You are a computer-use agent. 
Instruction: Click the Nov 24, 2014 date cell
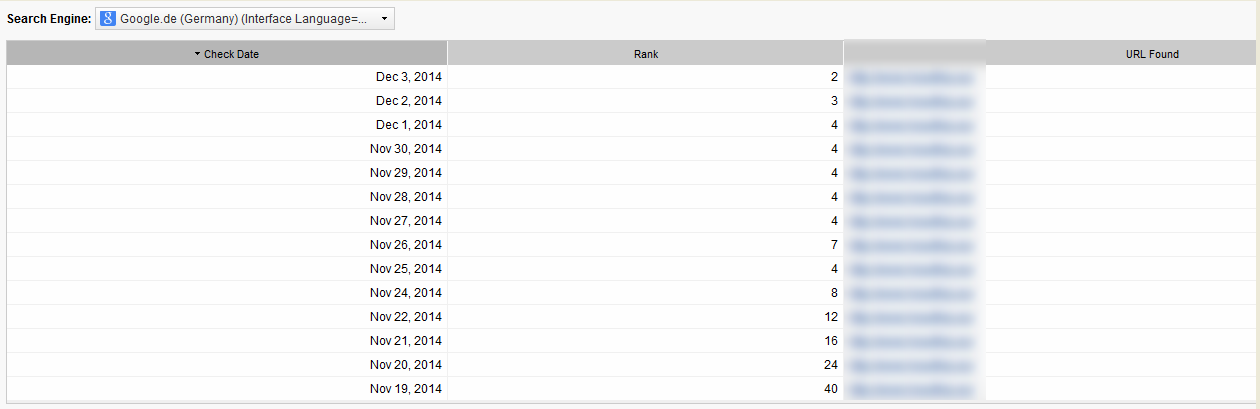click(x=405, y=293)
